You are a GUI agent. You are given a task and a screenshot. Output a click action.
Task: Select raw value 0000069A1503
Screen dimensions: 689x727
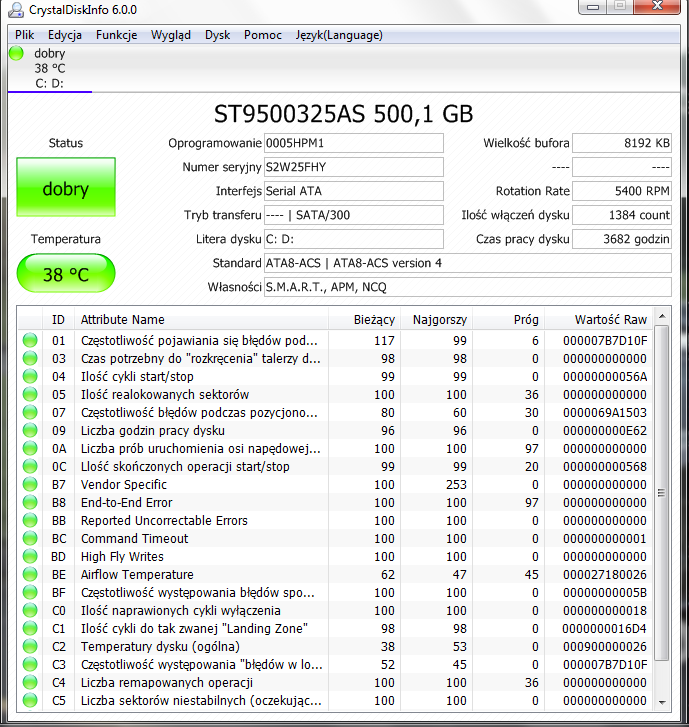point(605,413)
